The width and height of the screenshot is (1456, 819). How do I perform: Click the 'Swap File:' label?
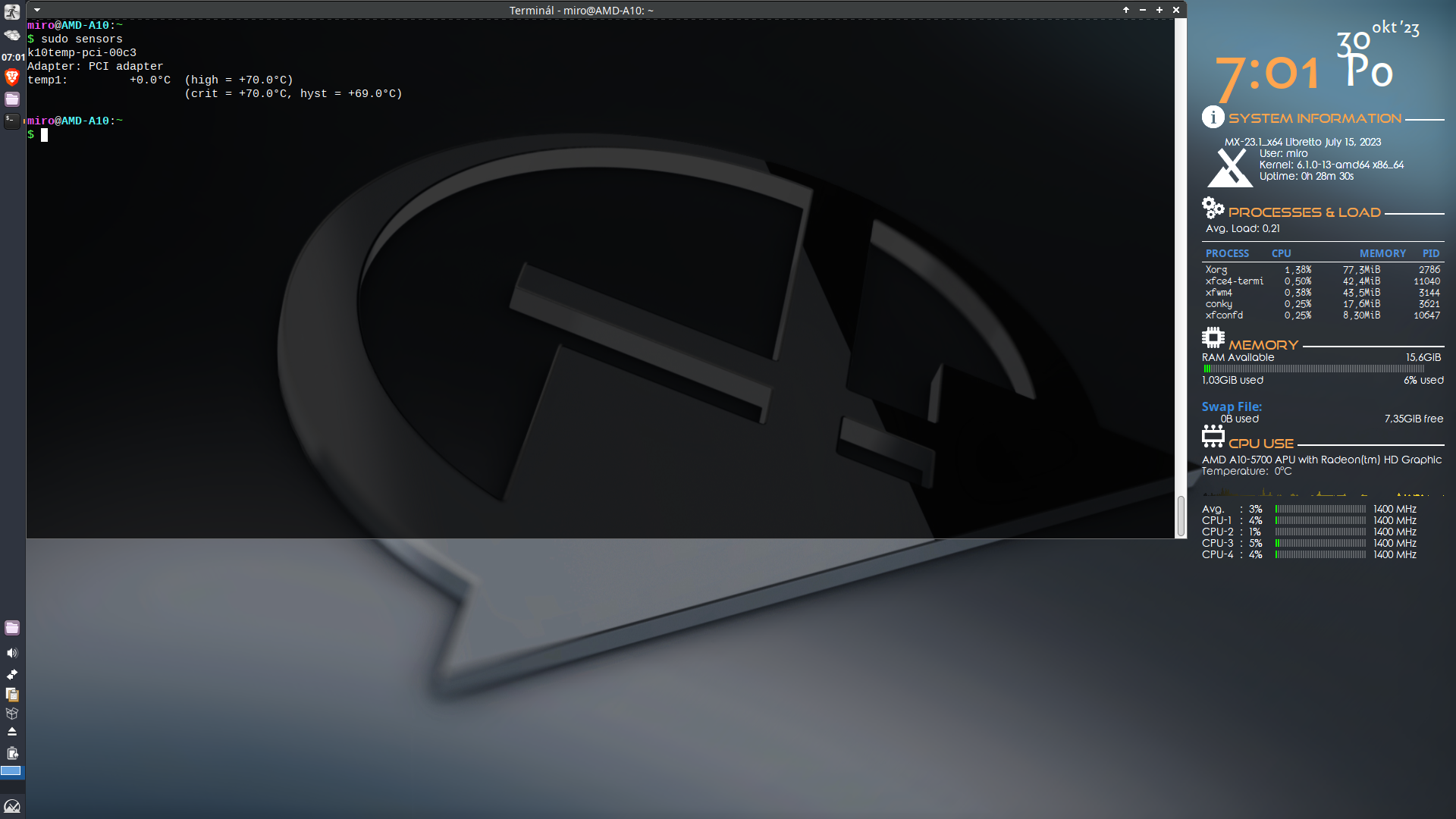[1232, 406]
